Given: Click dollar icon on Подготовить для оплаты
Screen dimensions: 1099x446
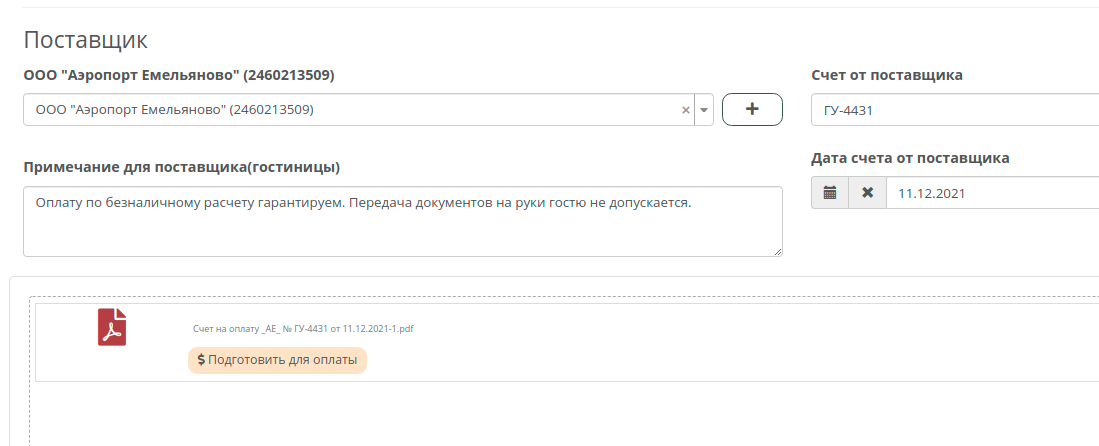Looking at the screenshot, I should 201,360.
